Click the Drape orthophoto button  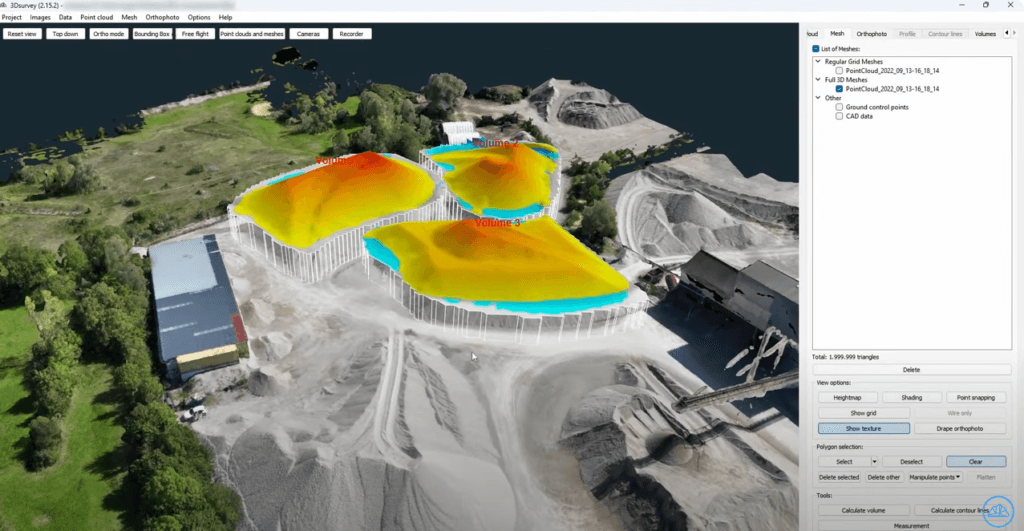pos(959,429)
